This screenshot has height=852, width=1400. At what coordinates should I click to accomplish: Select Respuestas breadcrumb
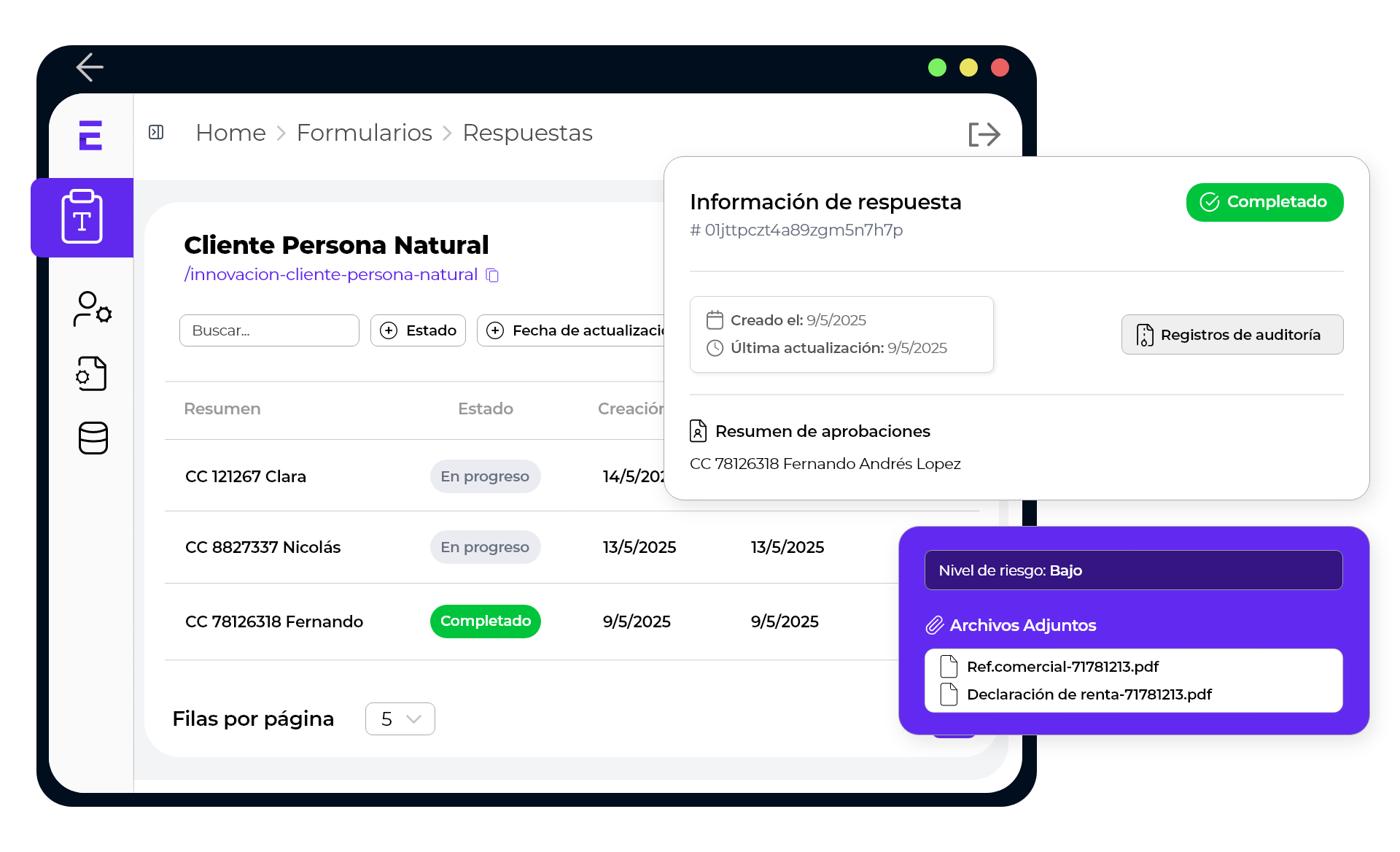pos(527,133)
